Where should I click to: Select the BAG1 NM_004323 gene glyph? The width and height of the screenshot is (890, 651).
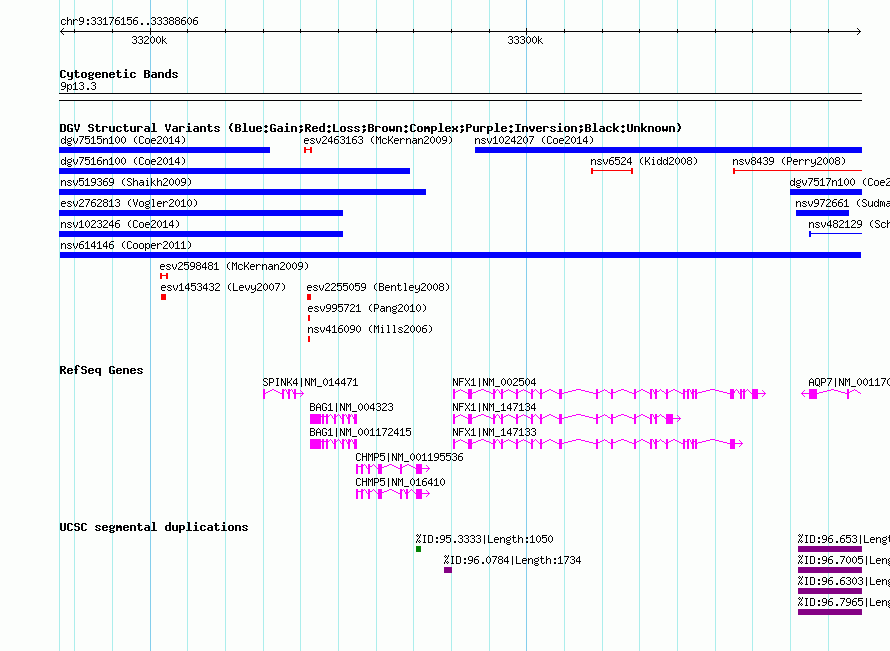point(334,419)
